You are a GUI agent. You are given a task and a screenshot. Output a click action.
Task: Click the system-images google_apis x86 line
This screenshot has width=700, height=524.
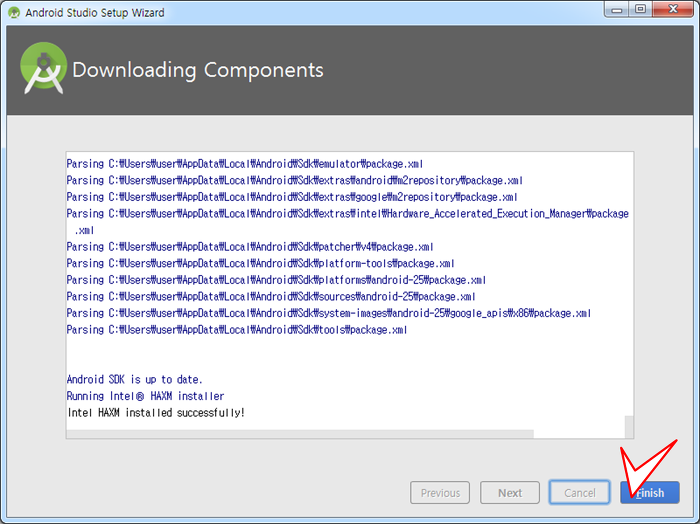coord(329,313)
